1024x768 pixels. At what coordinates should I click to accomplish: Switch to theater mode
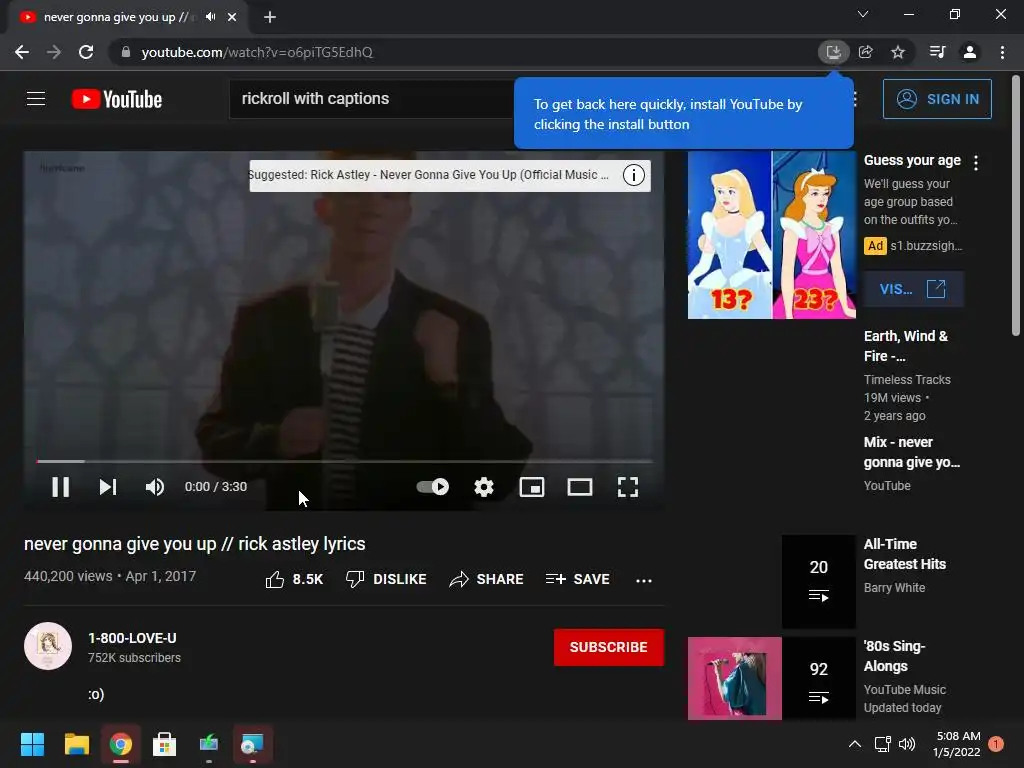(x=580, y=487)
